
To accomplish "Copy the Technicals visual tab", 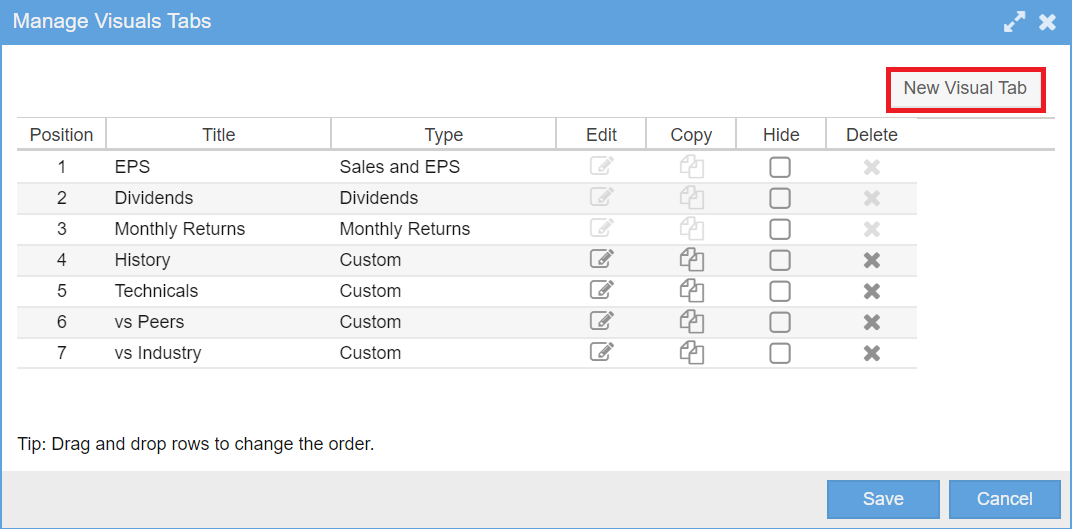I will pos(692,291).
